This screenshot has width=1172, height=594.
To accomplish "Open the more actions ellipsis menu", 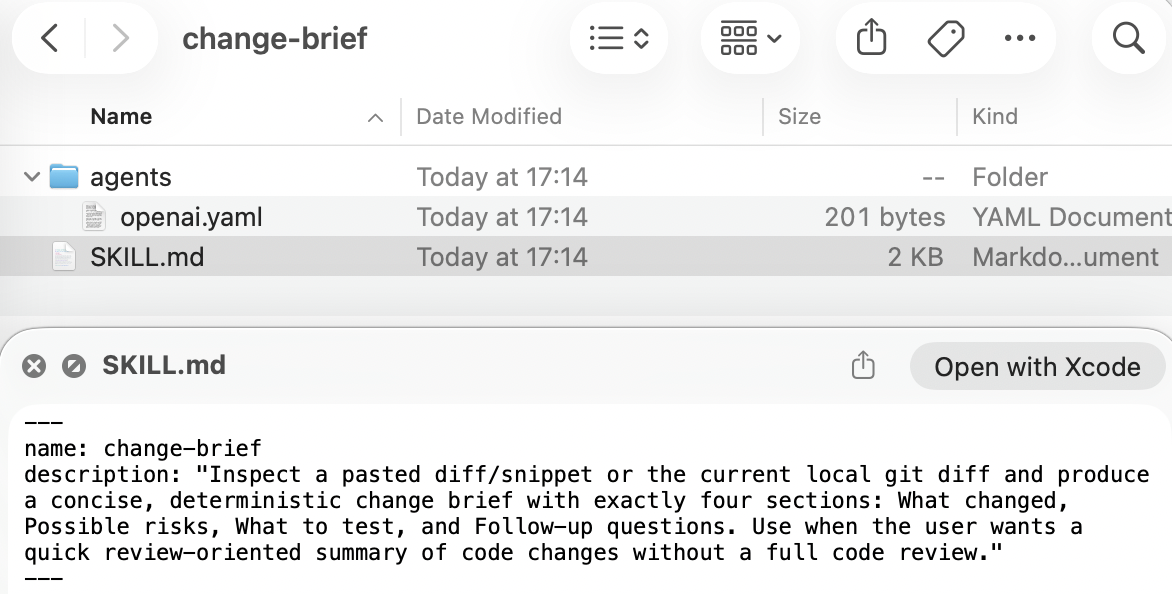I will 1019,39.
